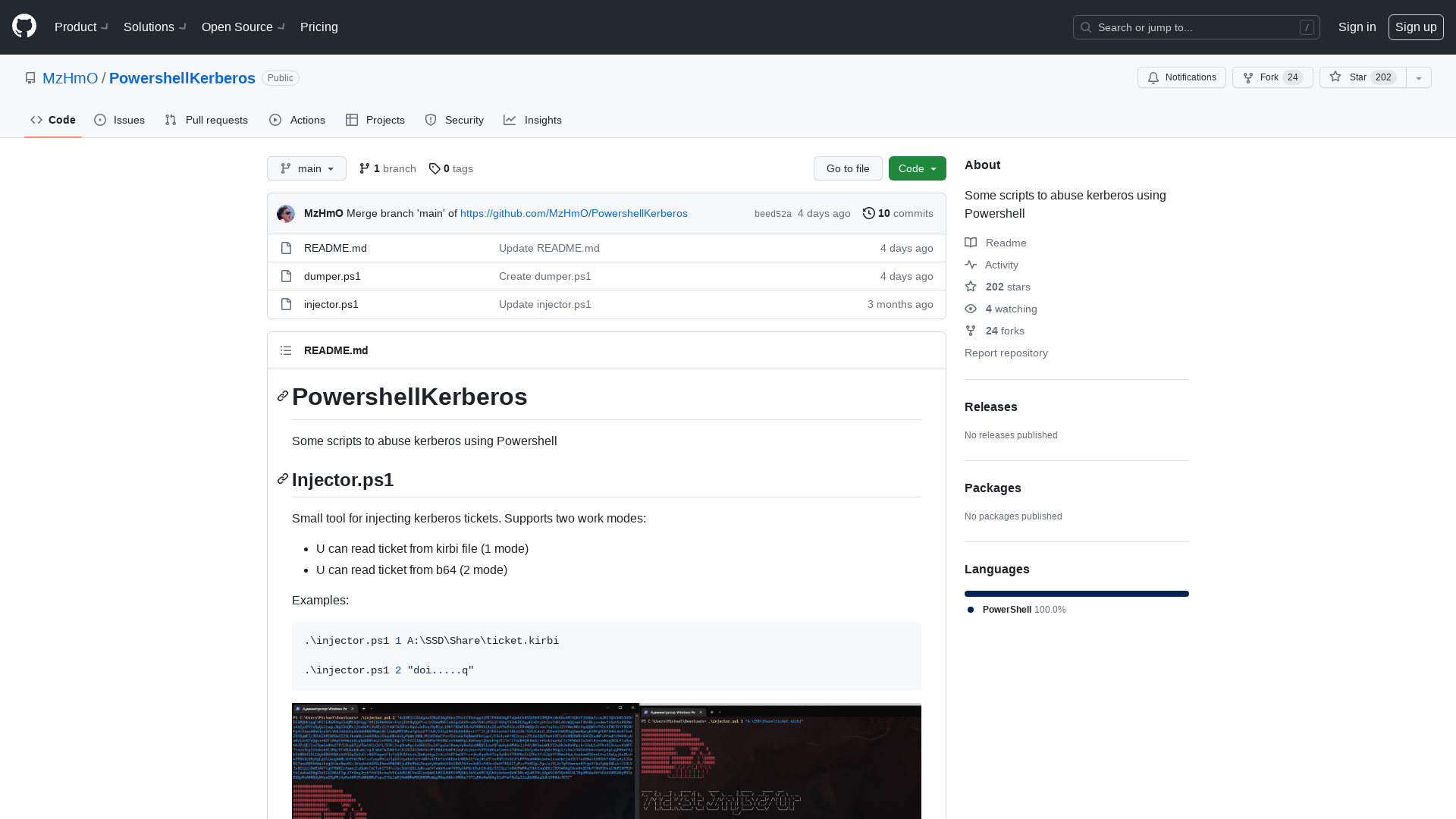The image size is (1456, 819).
Task: Click the Pricing link
Action: [x=319, y=27]
